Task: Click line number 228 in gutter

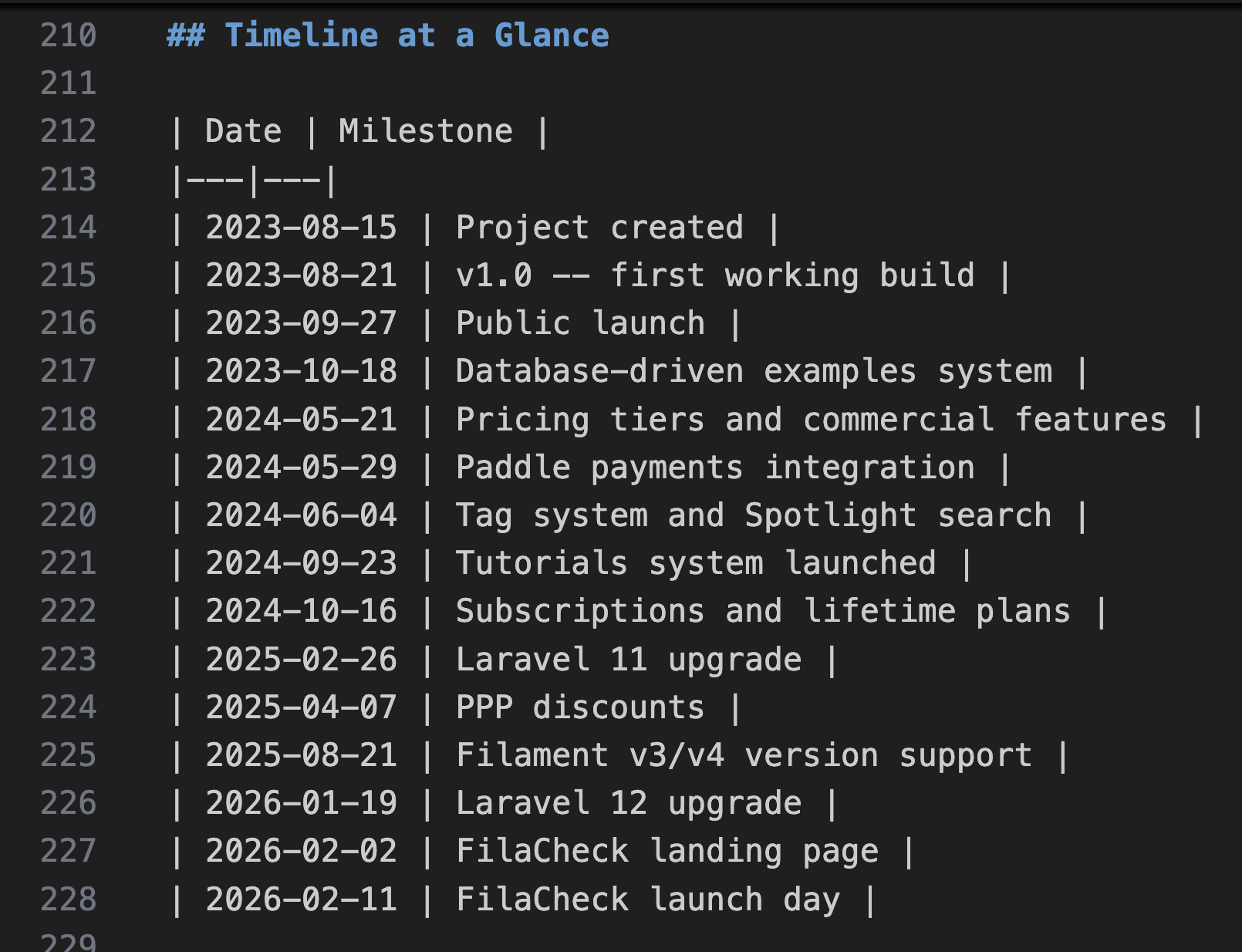Action: pos(68,900)
